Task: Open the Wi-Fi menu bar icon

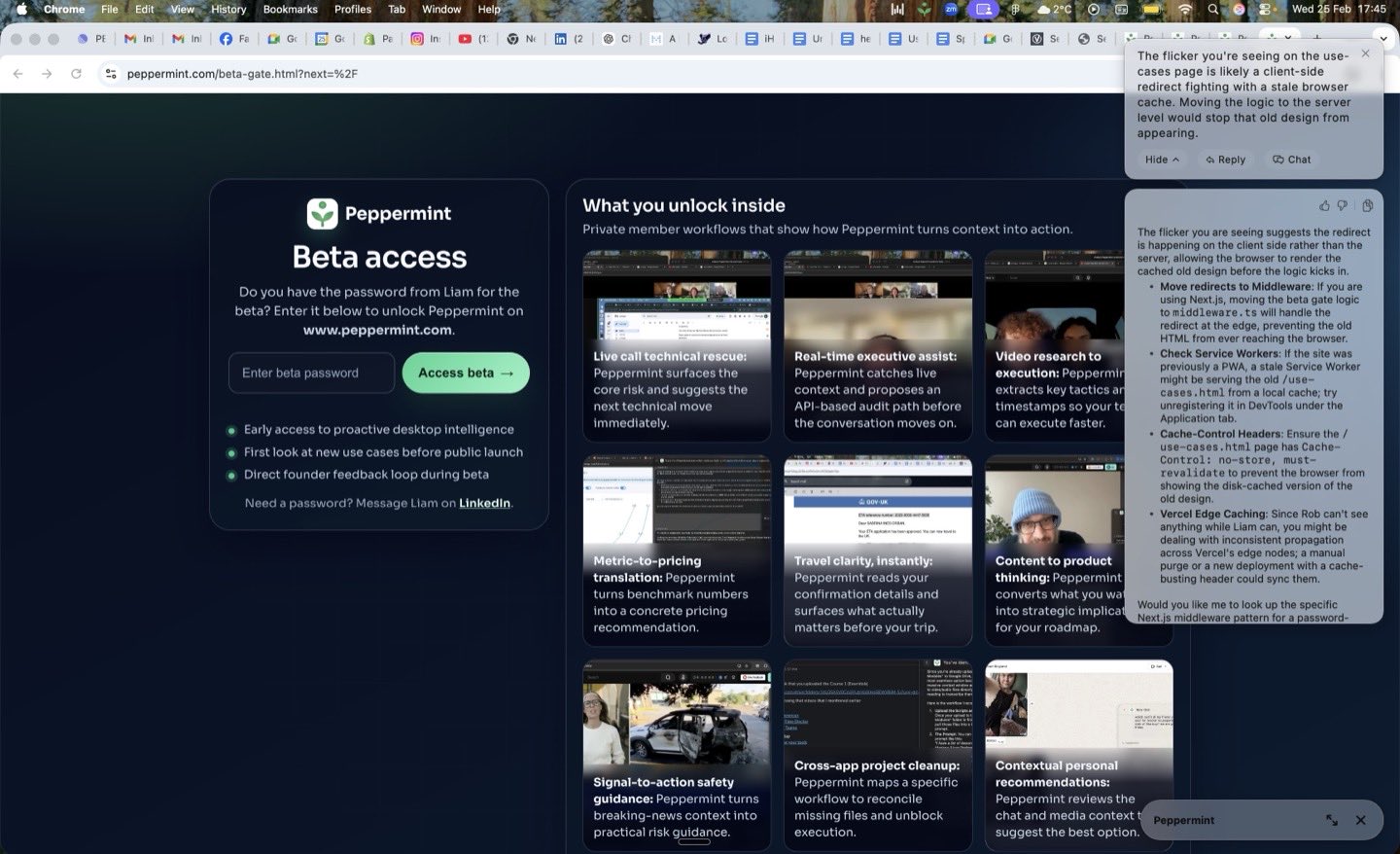Action: [x=1184, y=10]
